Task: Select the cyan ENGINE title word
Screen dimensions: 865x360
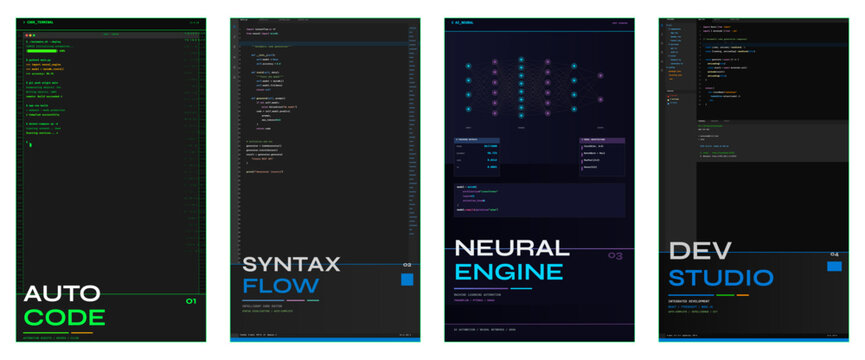Action: coord(509,272)
